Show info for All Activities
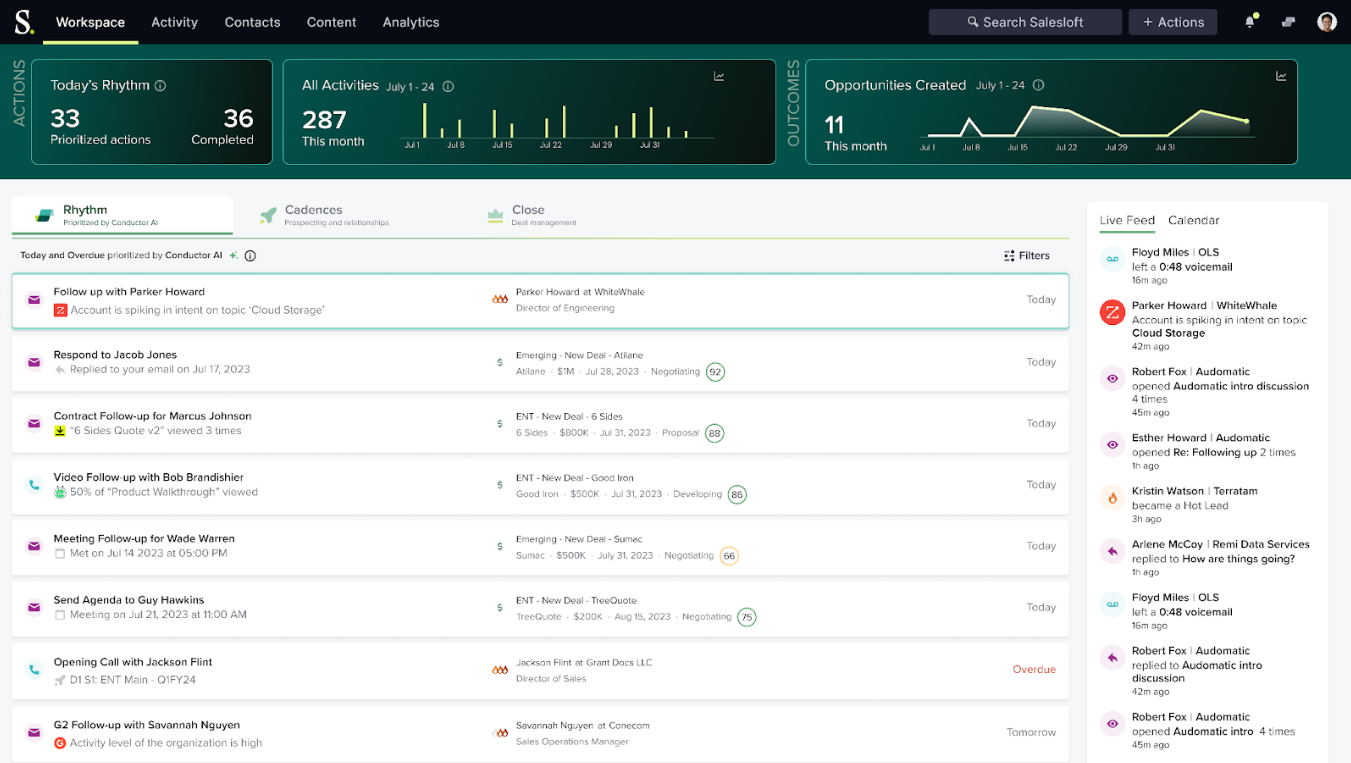 coord(448,87)
